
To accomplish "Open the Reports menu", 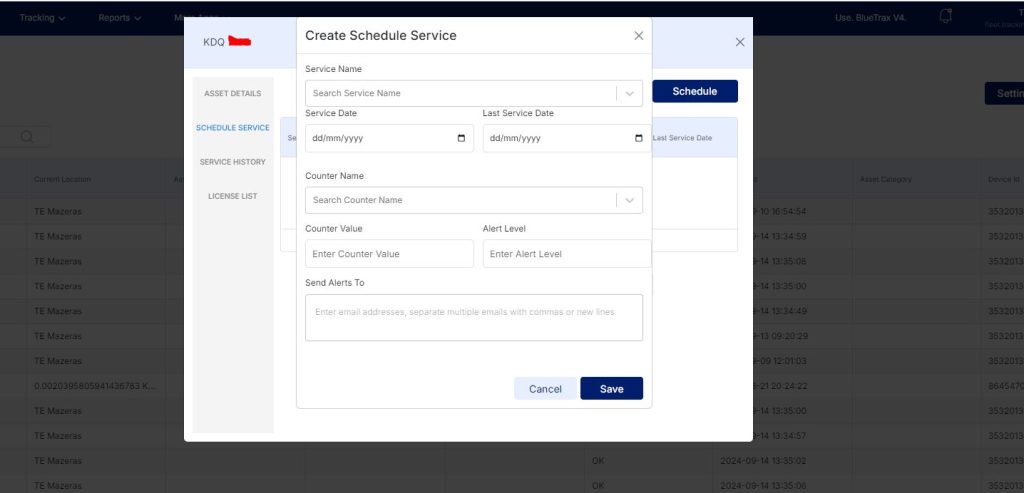I will pyautogui.click(x=119, y=18).
